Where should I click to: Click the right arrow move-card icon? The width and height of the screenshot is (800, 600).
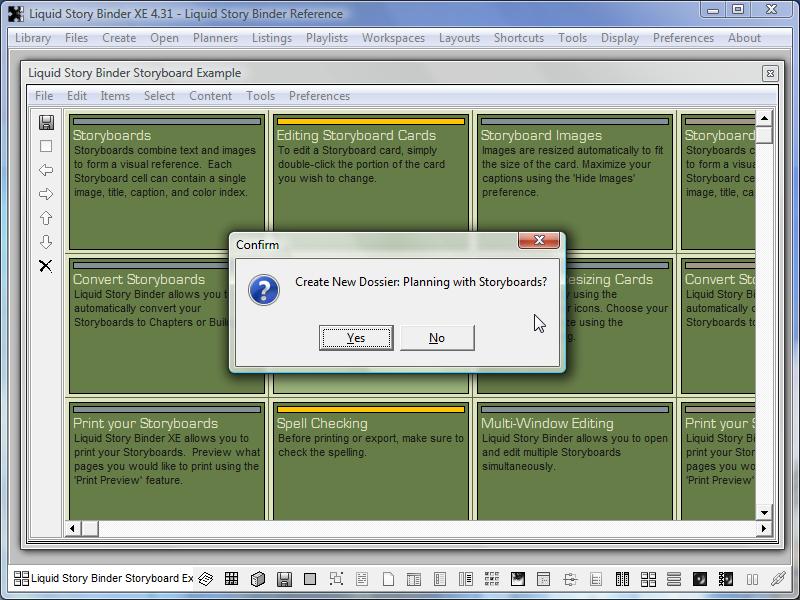[x=46, y=194]
